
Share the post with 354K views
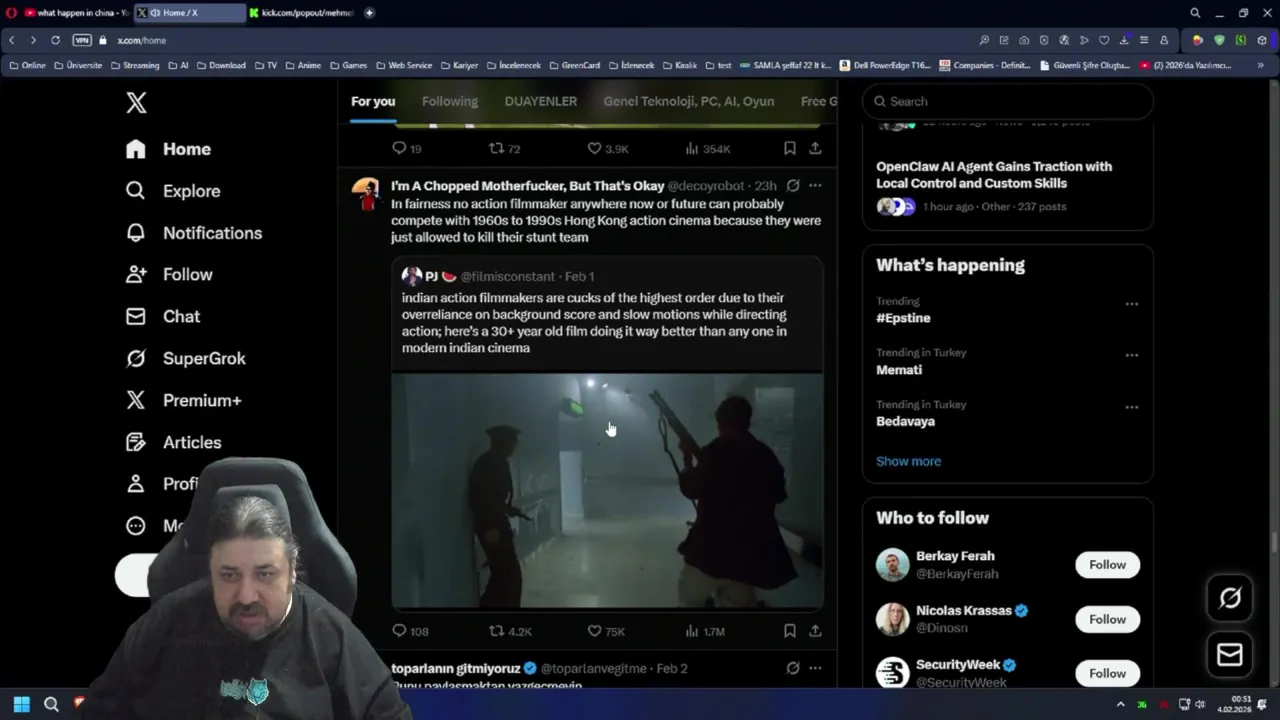coord(815,148)
